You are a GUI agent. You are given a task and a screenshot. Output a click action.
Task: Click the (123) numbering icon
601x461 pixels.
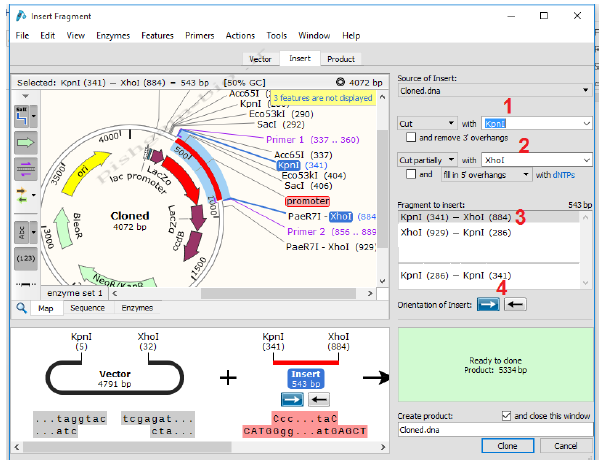(x=23, y=258)
